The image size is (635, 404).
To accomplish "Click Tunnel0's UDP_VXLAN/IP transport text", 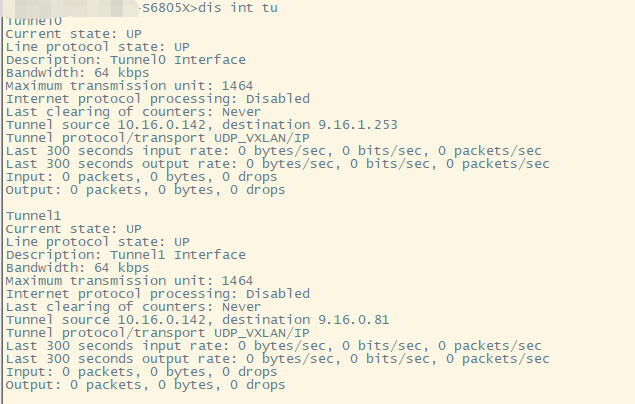I will click(261, 138).
